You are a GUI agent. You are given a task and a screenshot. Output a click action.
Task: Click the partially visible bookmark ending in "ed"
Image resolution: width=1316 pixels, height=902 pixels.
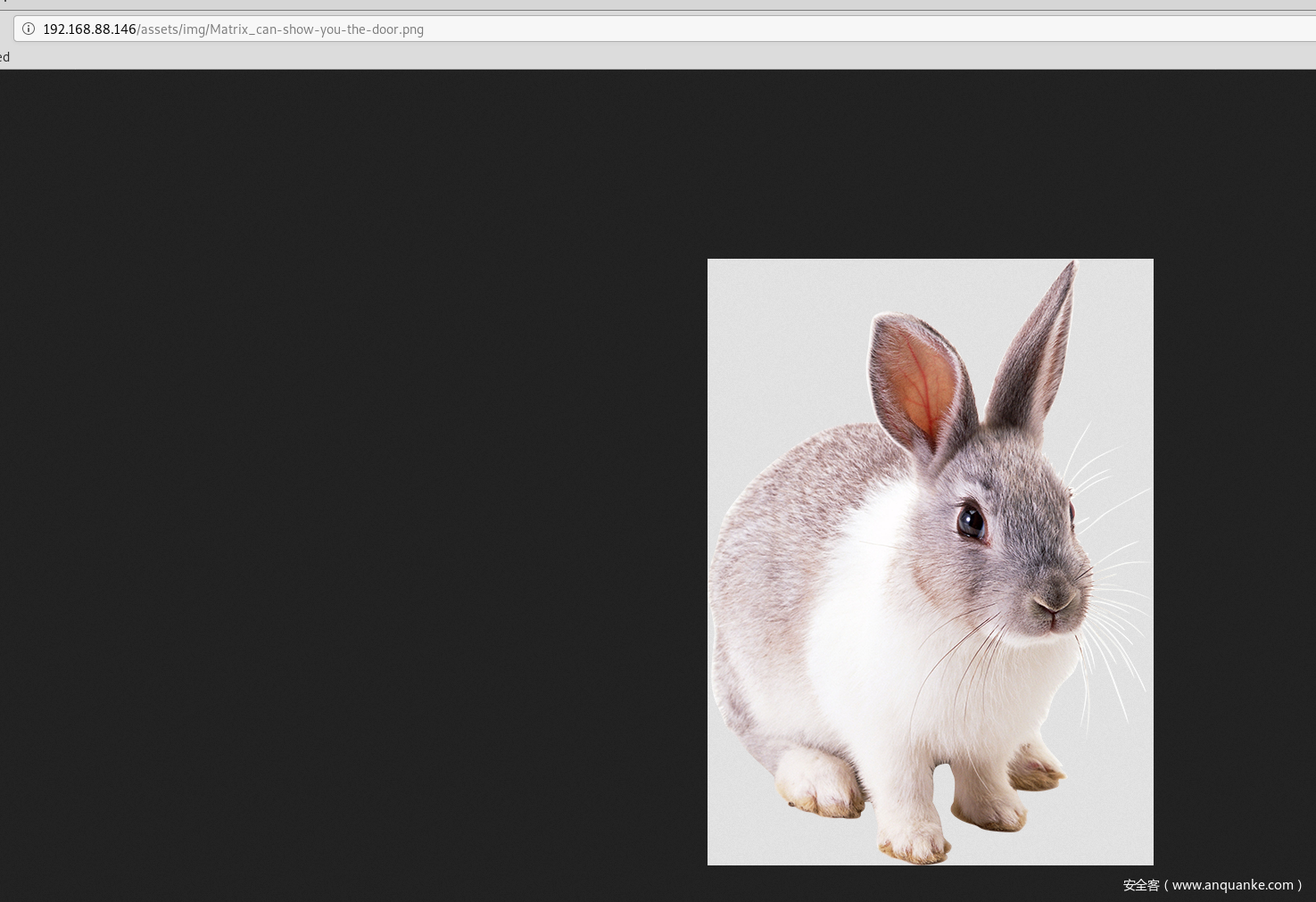coord(5,57)
